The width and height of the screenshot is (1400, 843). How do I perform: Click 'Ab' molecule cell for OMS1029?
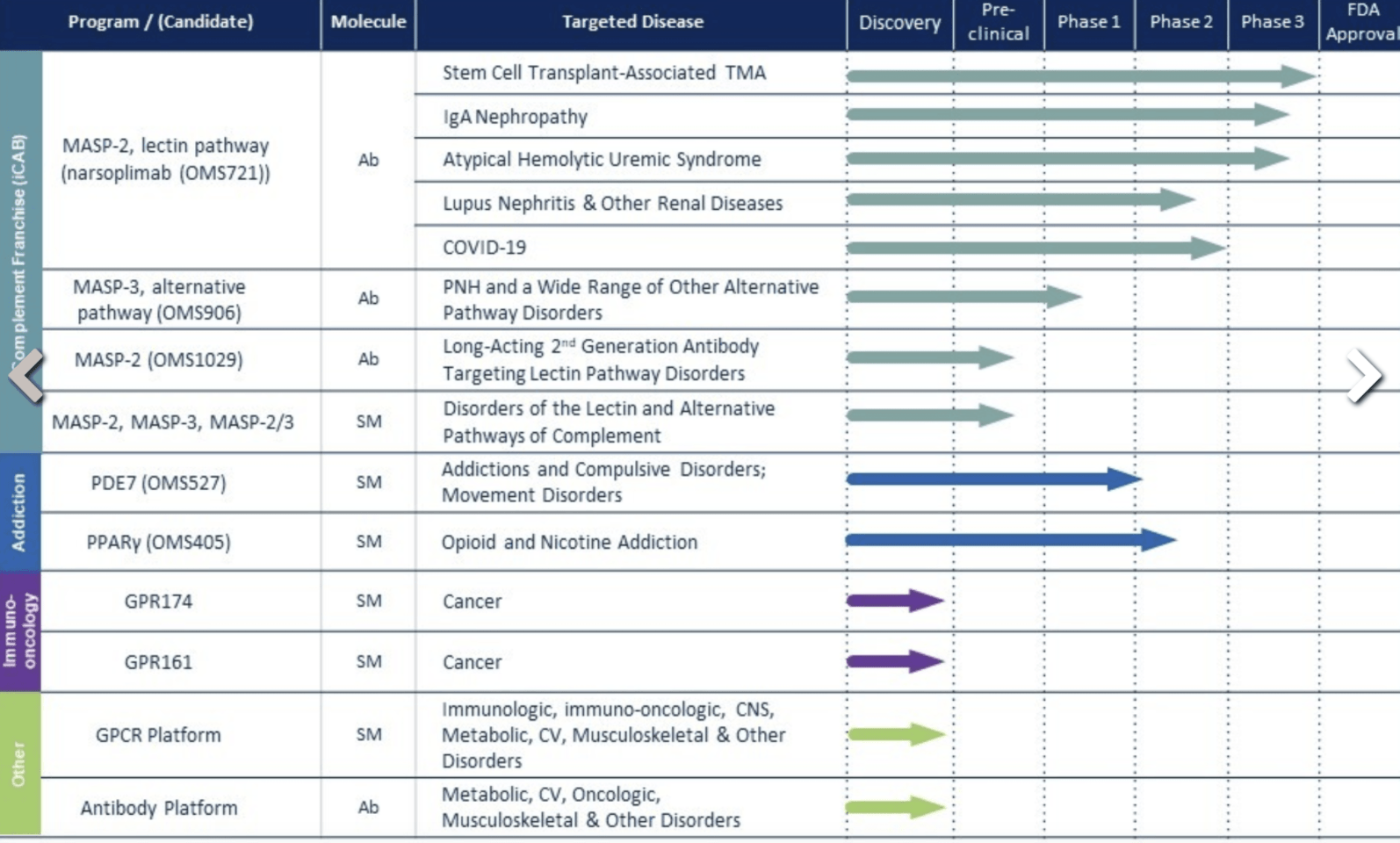(x=368, y=359)
